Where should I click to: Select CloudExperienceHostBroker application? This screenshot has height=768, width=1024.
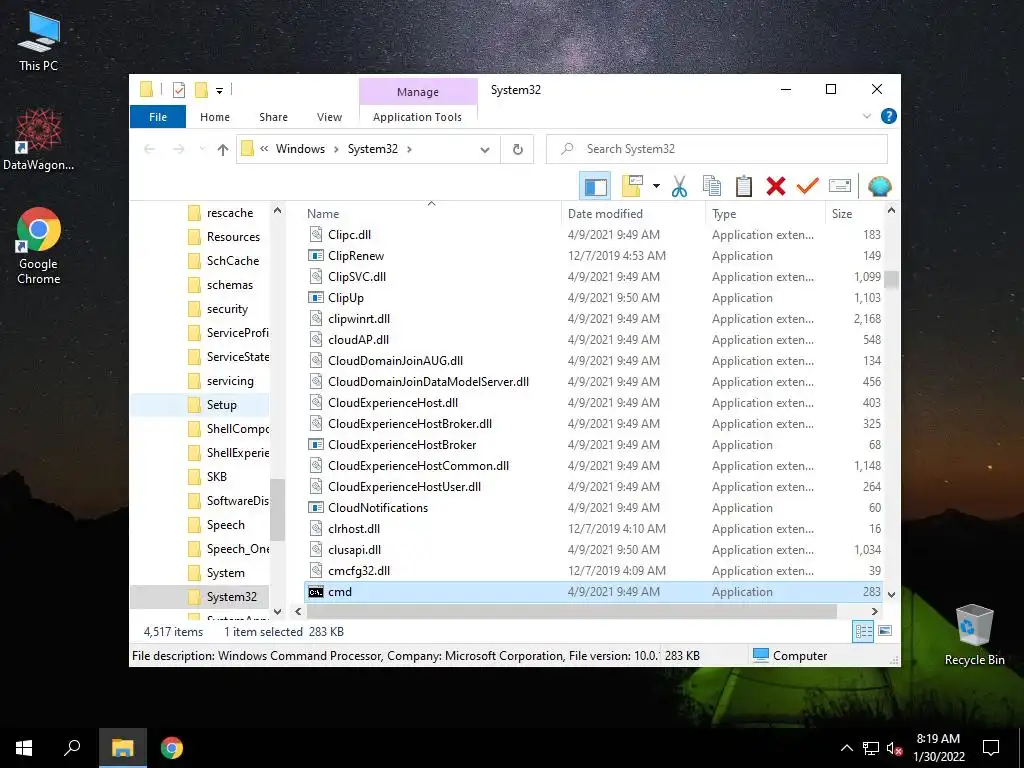pyautogui.click(x=594, y=445)
